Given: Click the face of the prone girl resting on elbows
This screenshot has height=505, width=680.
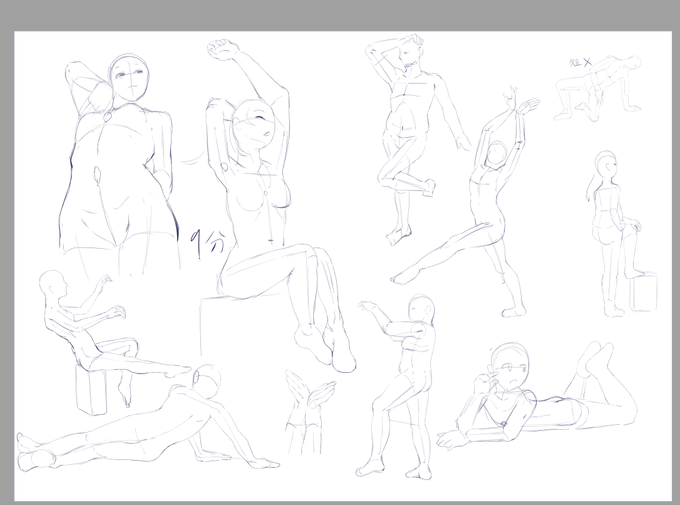Looking at the screenshot, I should click(511, 369).
